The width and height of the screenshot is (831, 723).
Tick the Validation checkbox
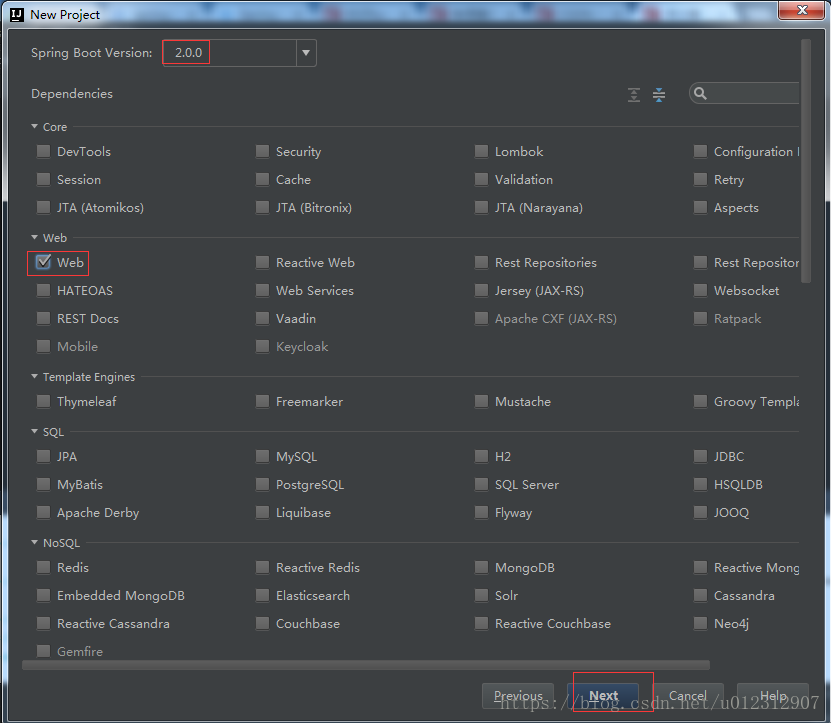tap(481, 180)
